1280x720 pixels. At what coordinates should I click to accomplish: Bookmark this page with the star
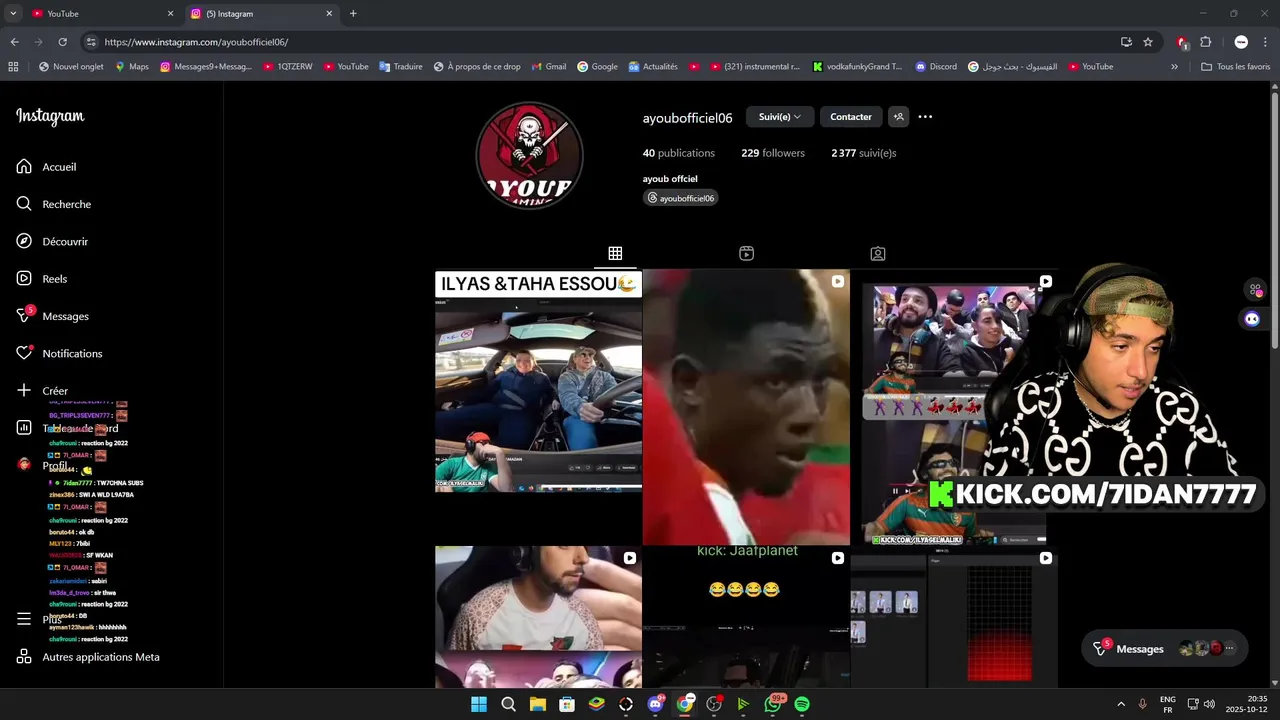click(1148, 42)
